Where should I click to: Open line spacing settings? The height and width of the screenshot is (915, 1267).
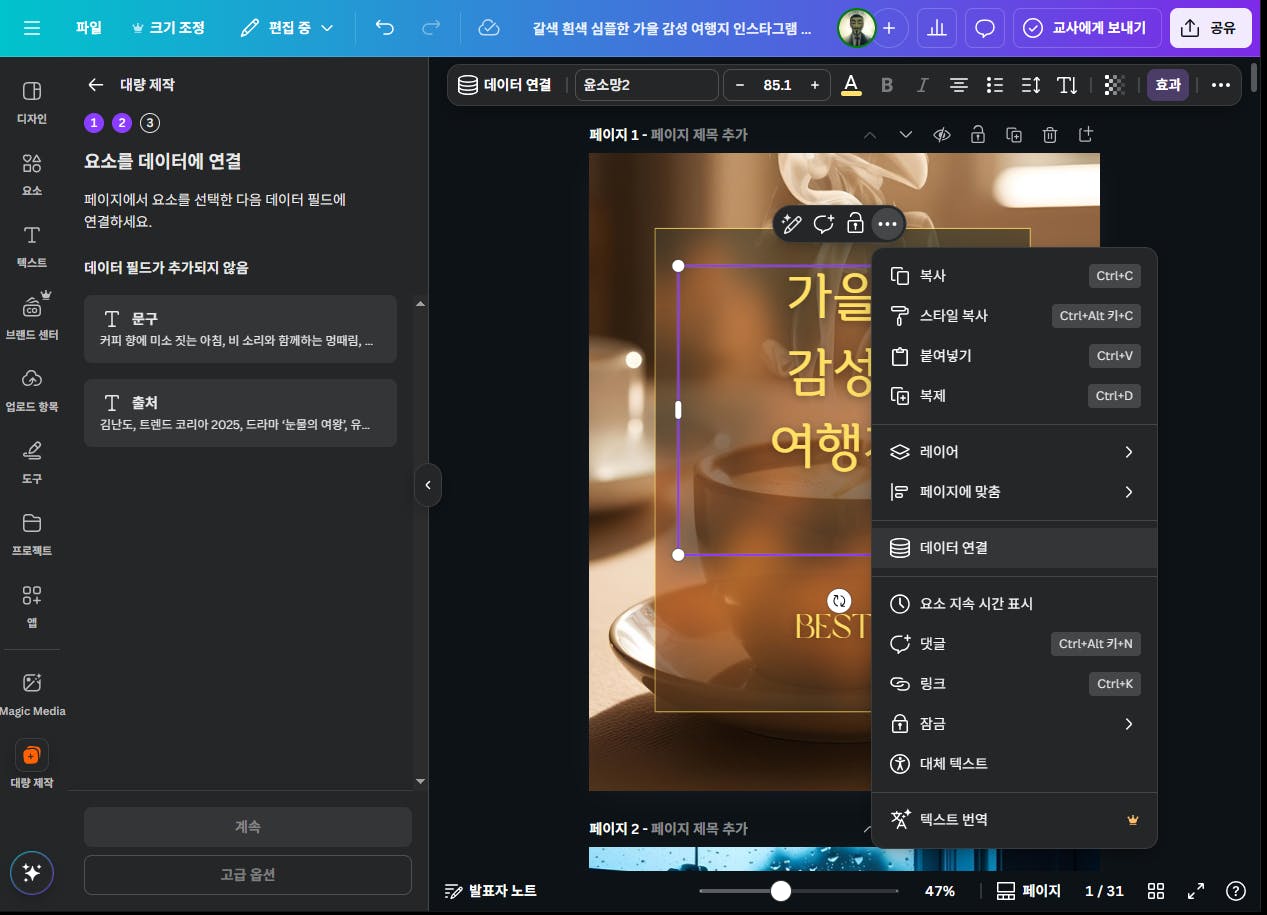[1031, 85]
